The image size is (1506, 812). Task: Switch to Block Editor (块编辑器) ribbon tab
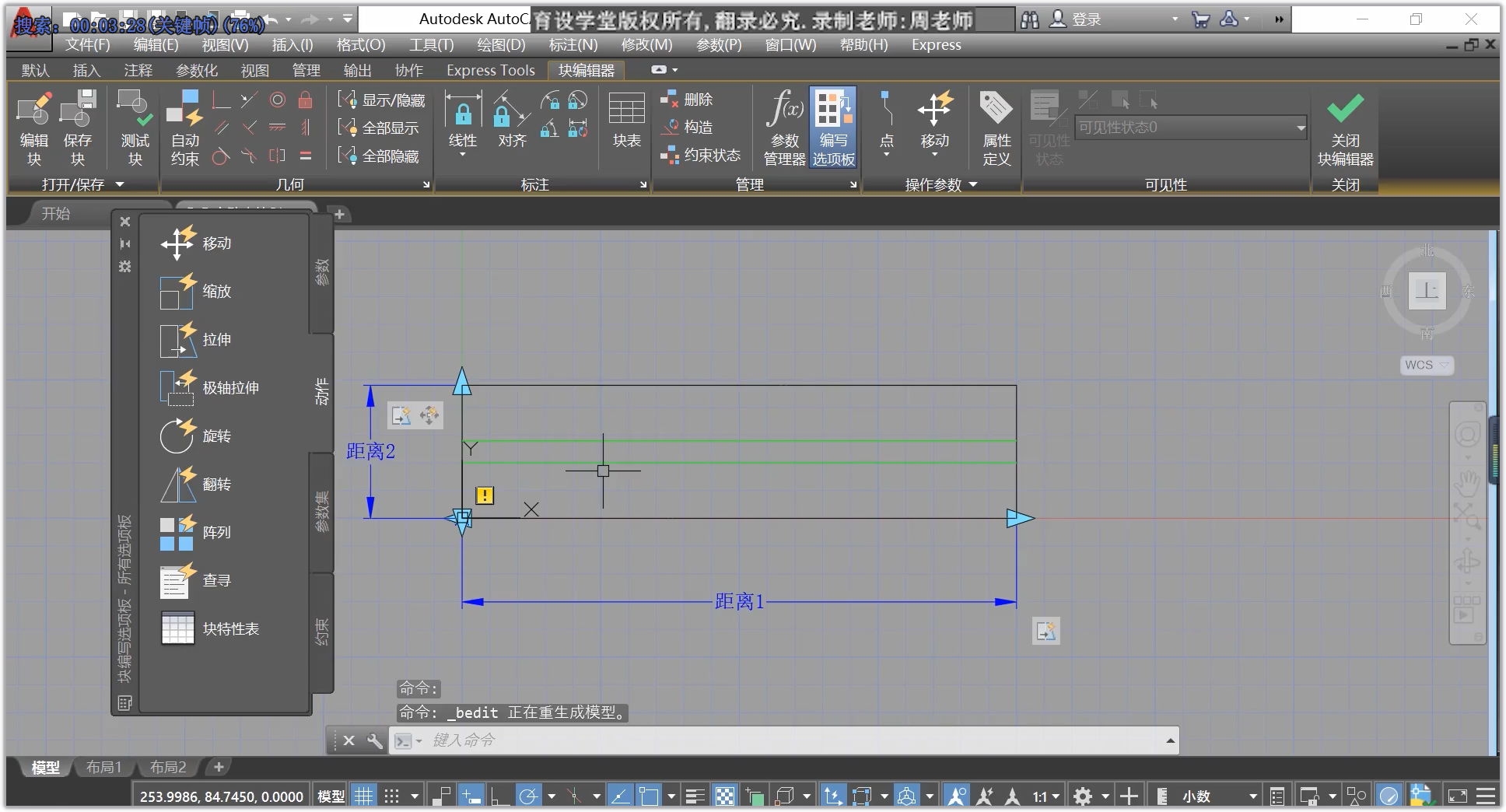[587, 71]
